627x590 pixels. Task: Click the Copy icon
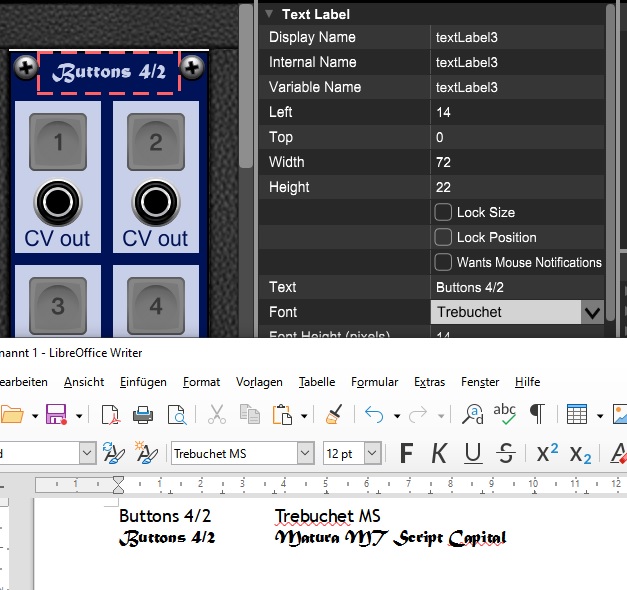(x=250, y=414)
